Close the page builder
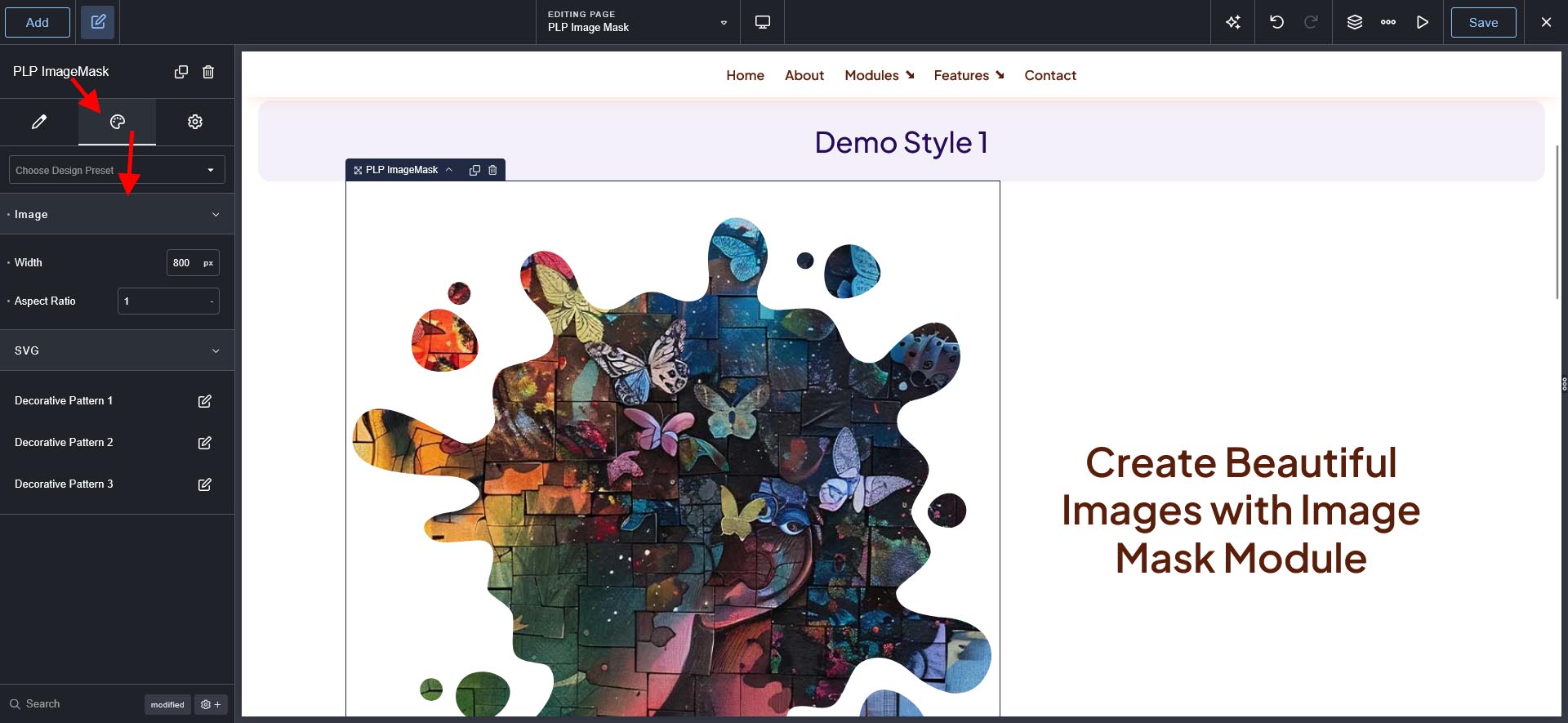 [x=1546, y=22]
